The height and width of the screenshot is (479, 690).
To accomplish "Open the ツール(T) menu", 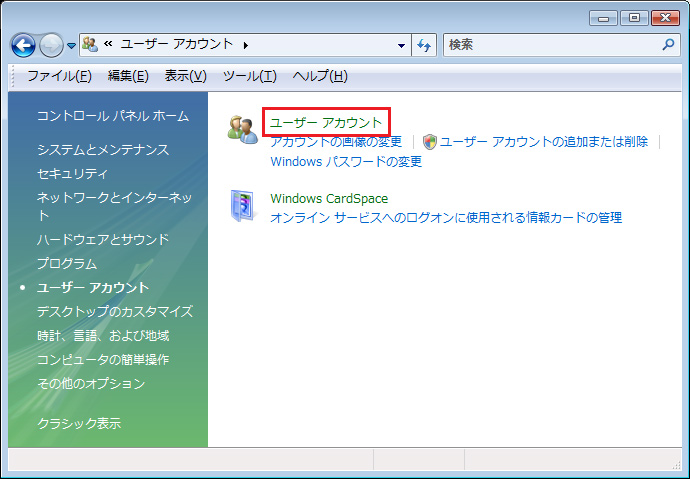I will point(250,76).
